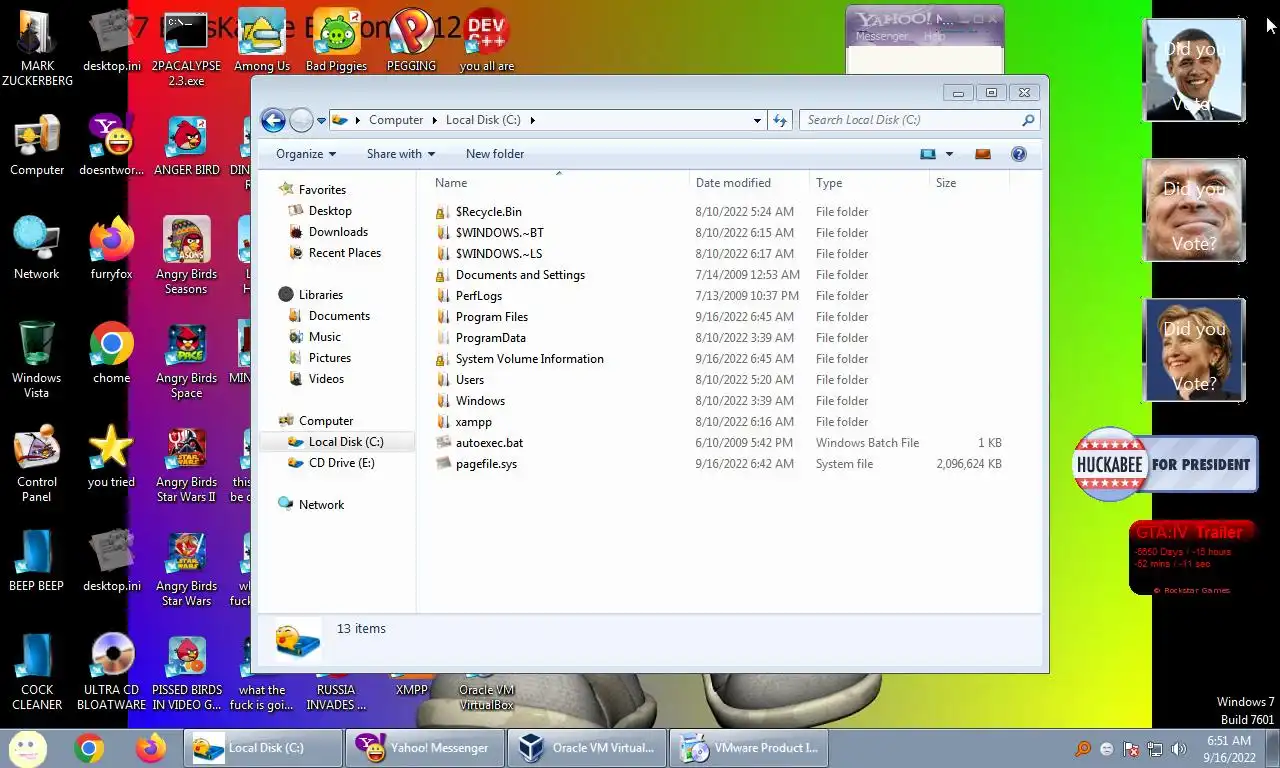Open the Share with dropdown menu
1280x768 pixels.
(401, 154)
